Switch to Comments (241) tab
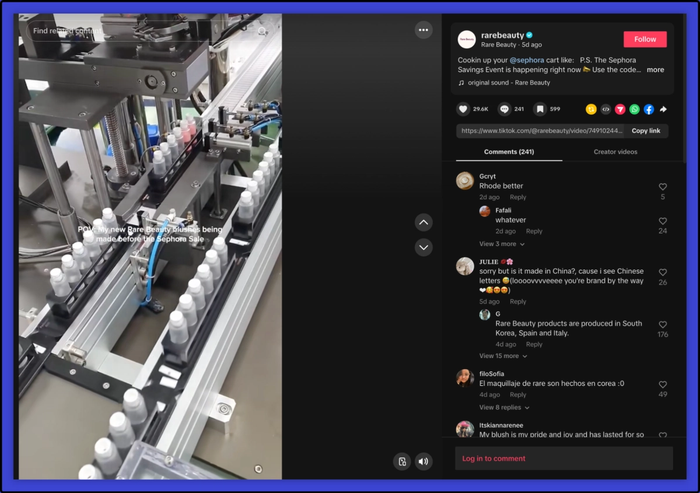The height and width of the screenshot is (493, 700). pyautogui.click(x=509, y=152)
